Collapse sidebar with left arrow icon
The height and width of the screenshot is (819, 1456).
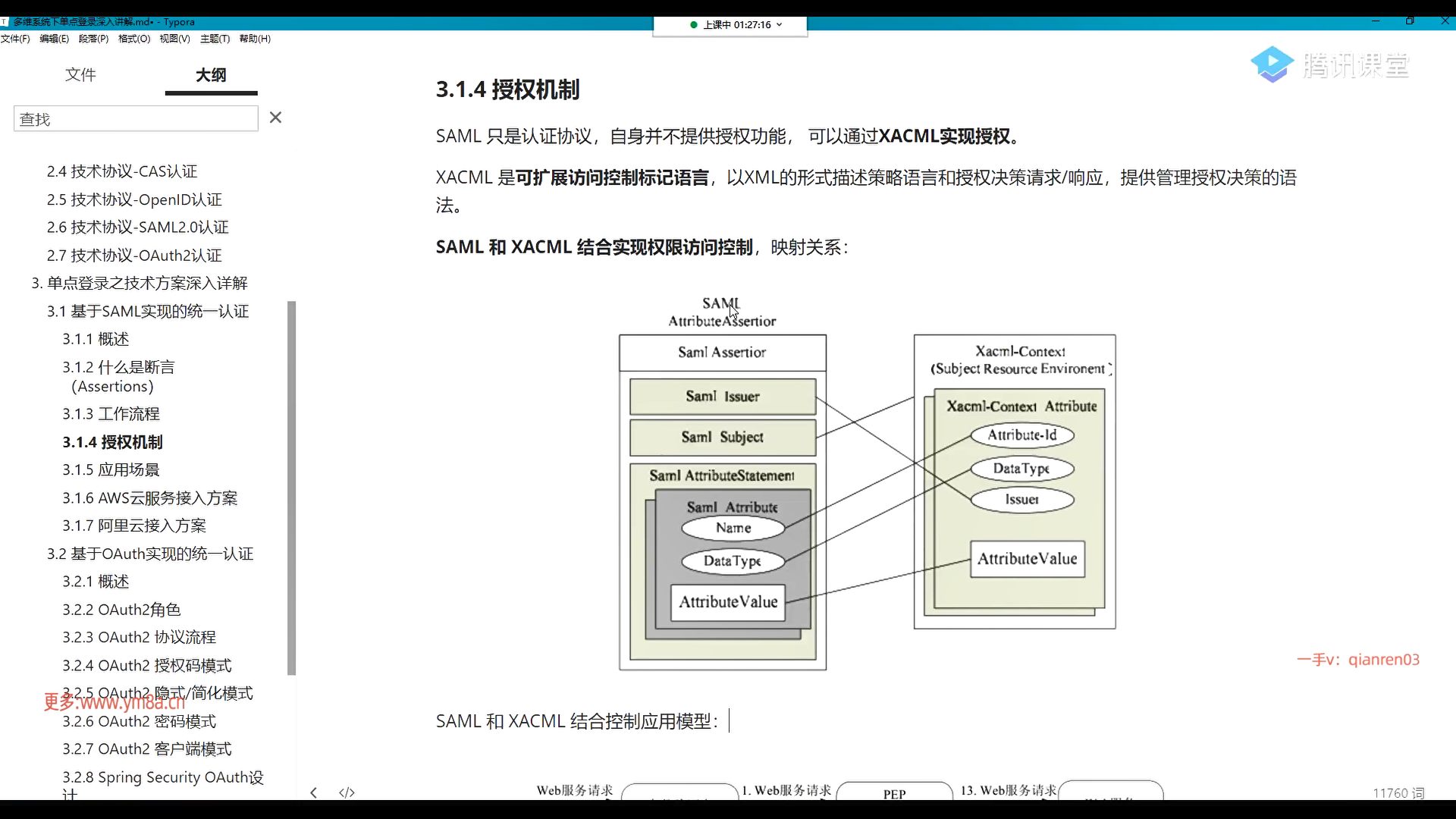tap(313, 792)
